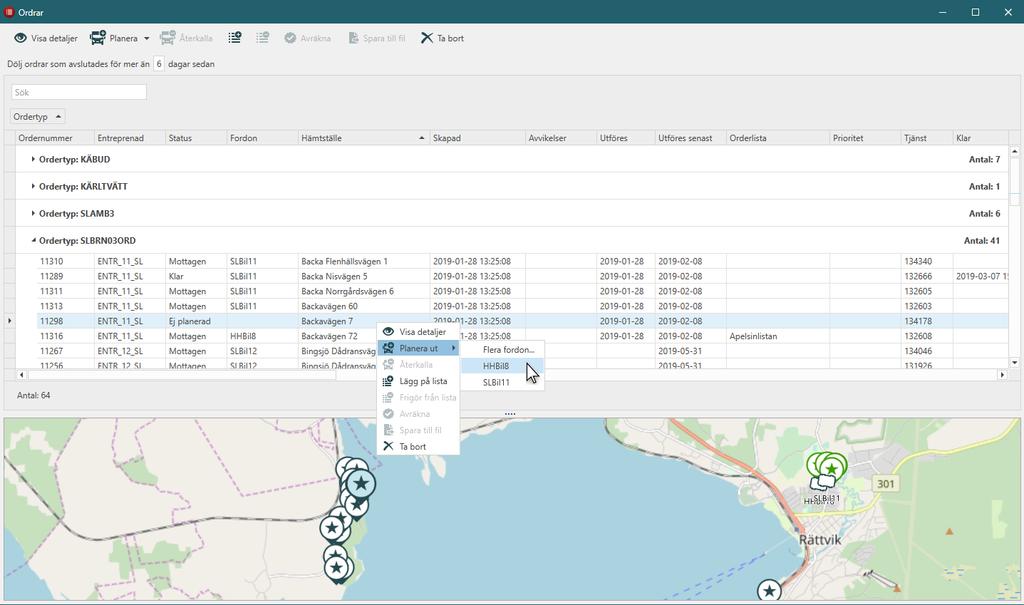Focus the Sök search box
This screenshot has height=605, width=1024.
point(79,92)
